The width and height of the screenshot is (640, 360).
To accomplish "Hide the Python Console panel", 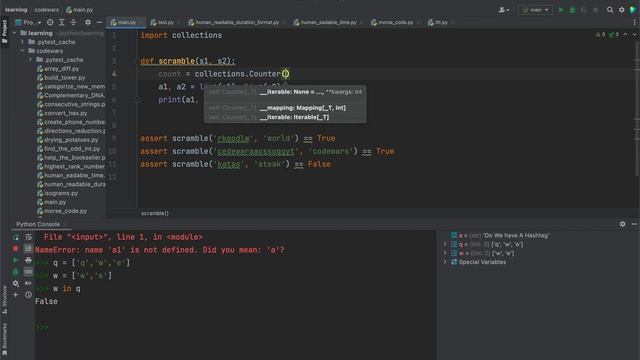I will point(634,224).
